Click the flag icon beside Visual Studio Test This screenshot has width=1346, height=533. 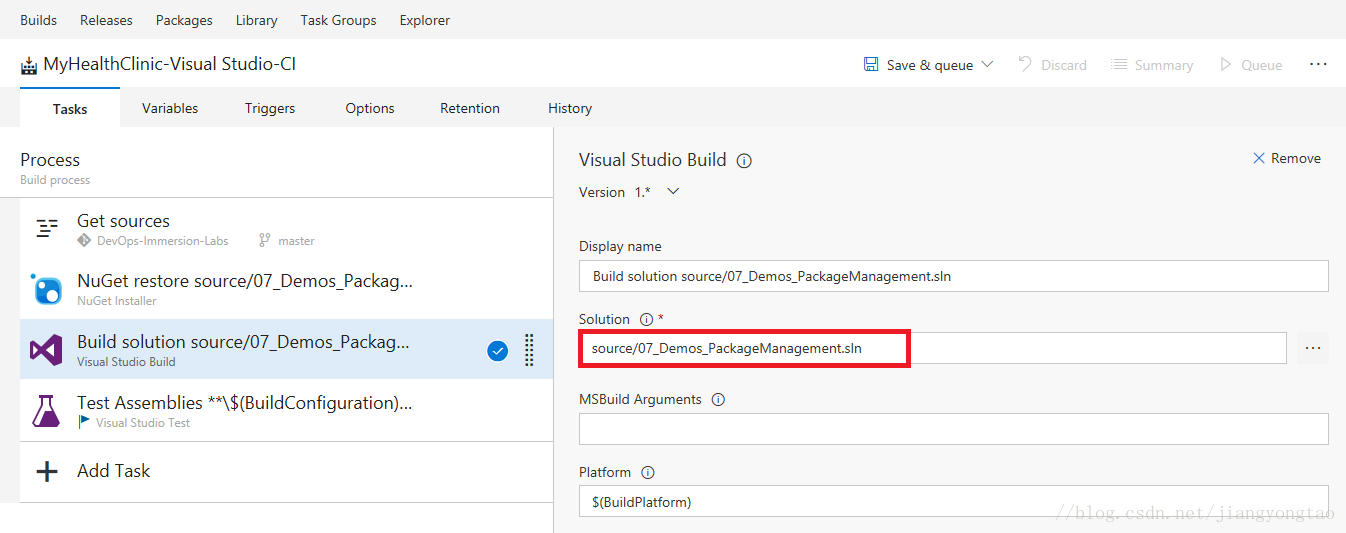click(84, 422)
